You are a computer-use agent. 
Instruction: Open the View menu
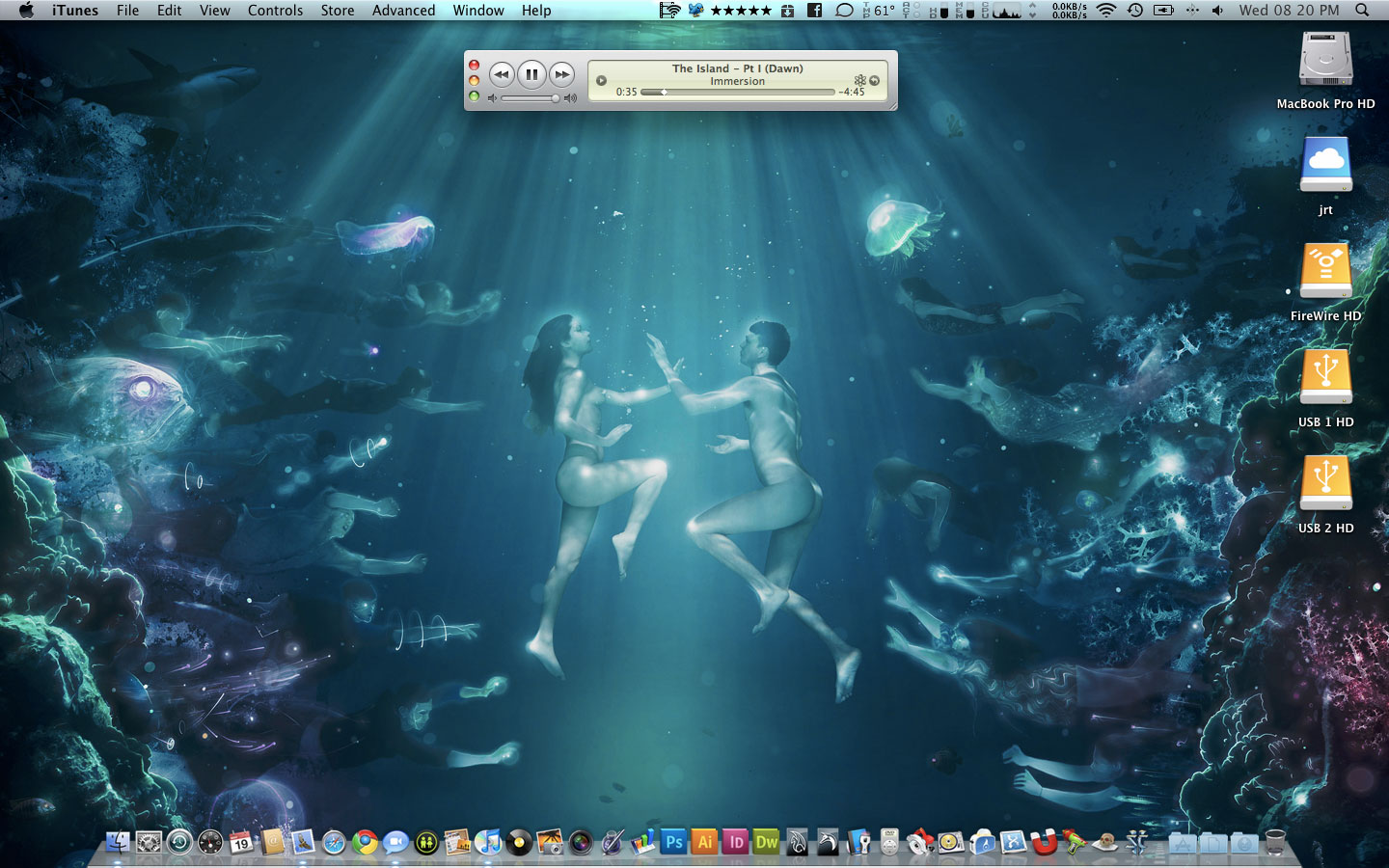click(215, 11)
